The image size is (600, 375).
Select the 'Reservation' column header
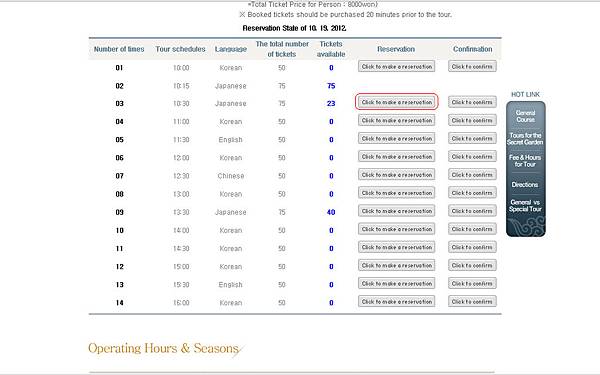(396, 49)
